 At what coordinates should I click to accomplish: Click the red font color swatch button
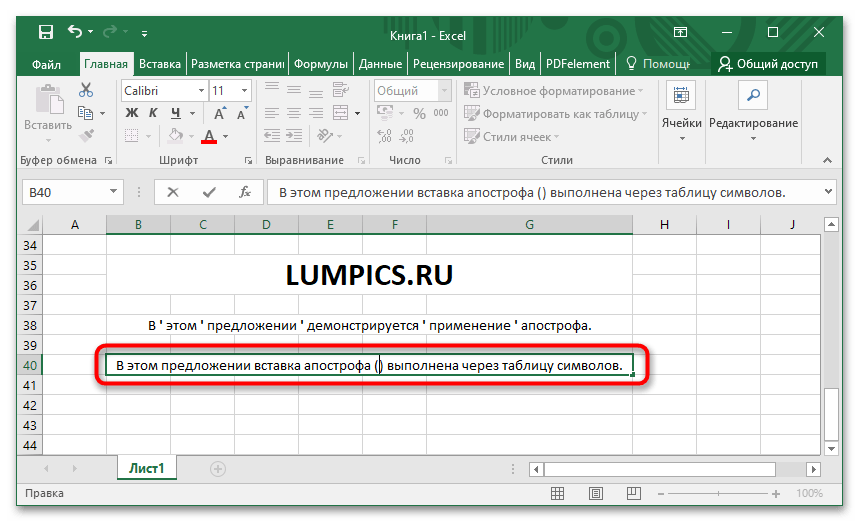pyautogui.click(x=209, y=136)
